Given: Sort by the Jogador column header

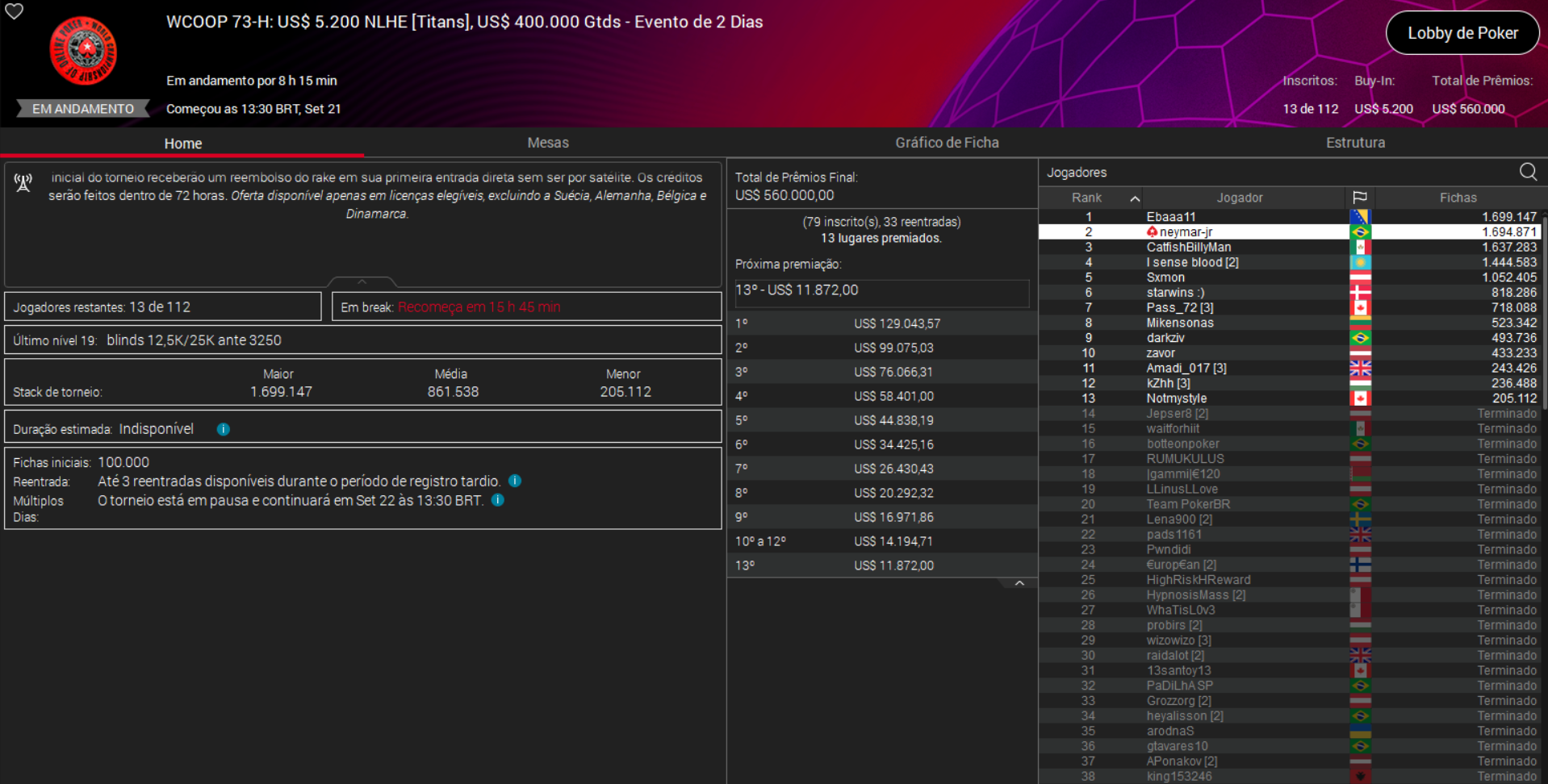Looking at the screenshot, I should [x=1239, y=198].
